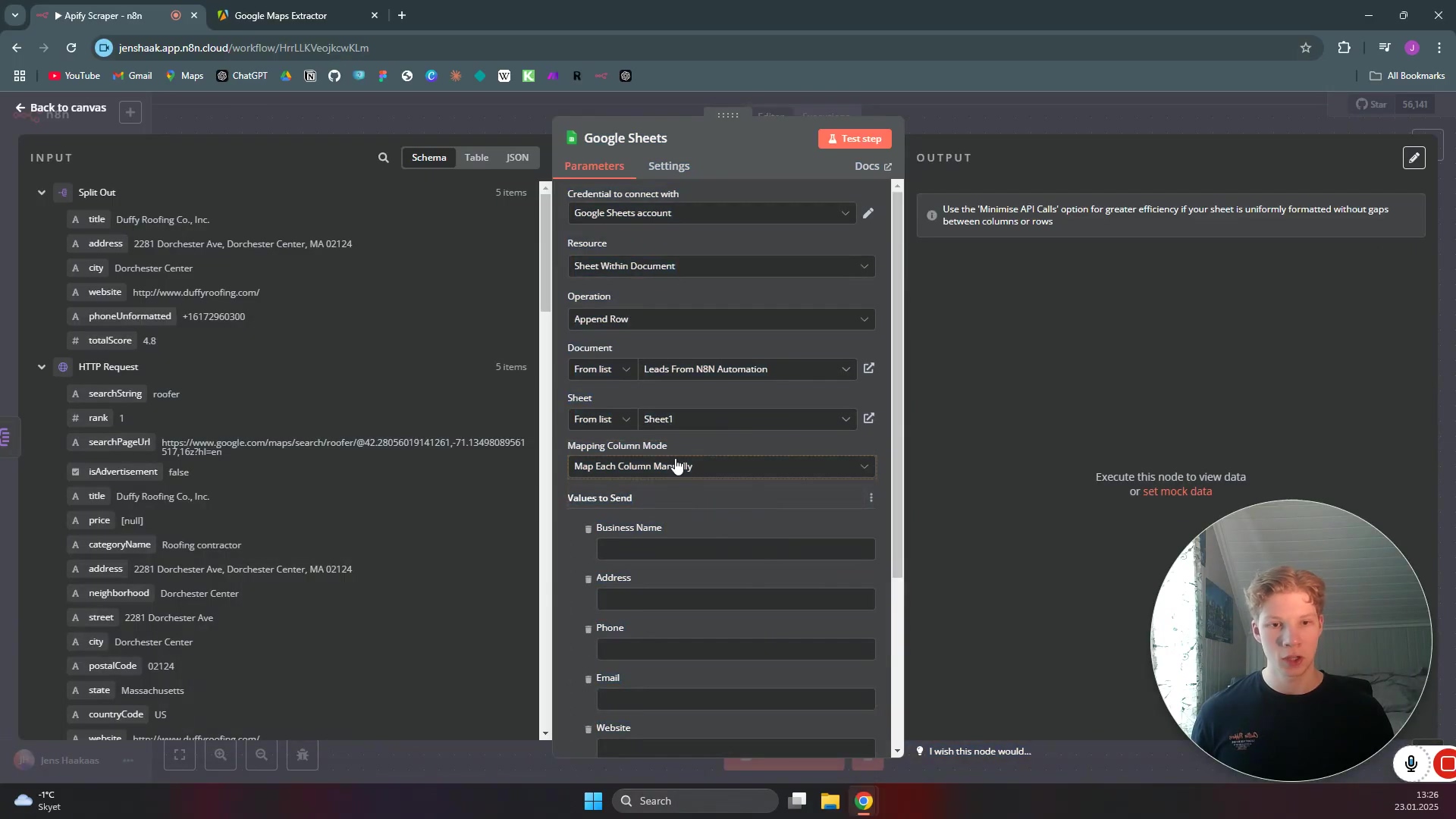Open Windows Start menu
Image resolution: width=1456 pixels, height=819 pixels.
[x=593, y=801]
